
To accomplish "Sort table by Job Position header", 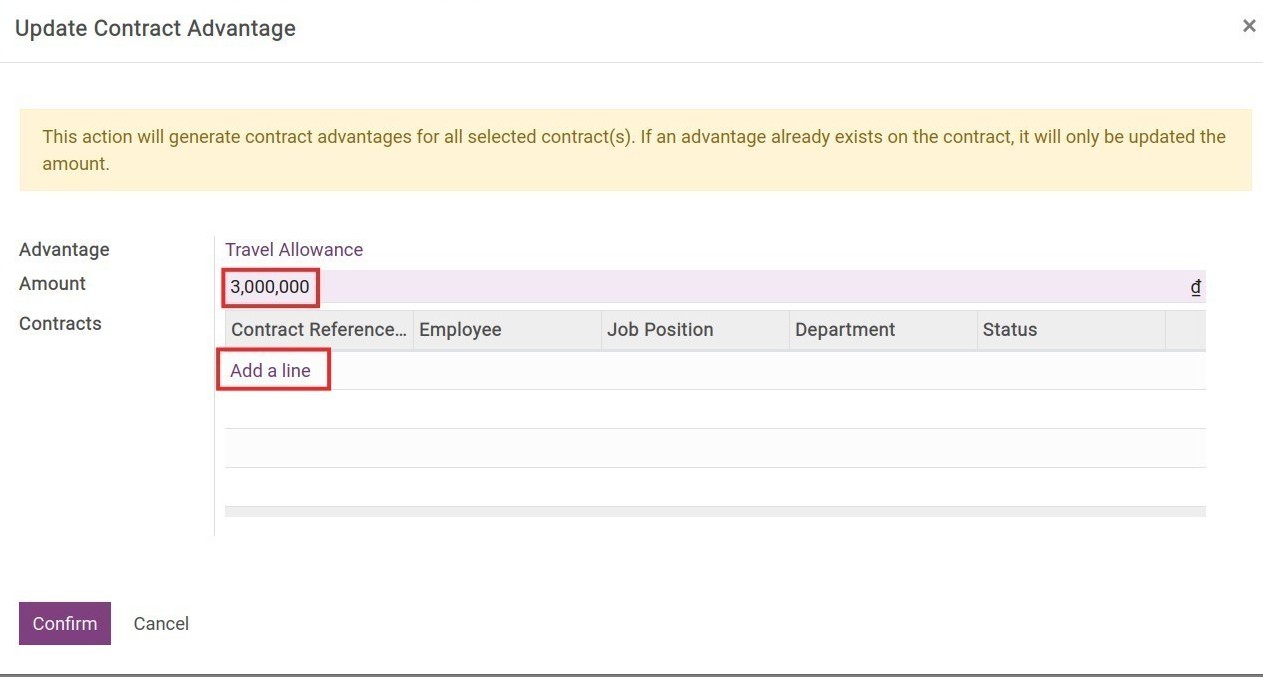I will 660,330.
